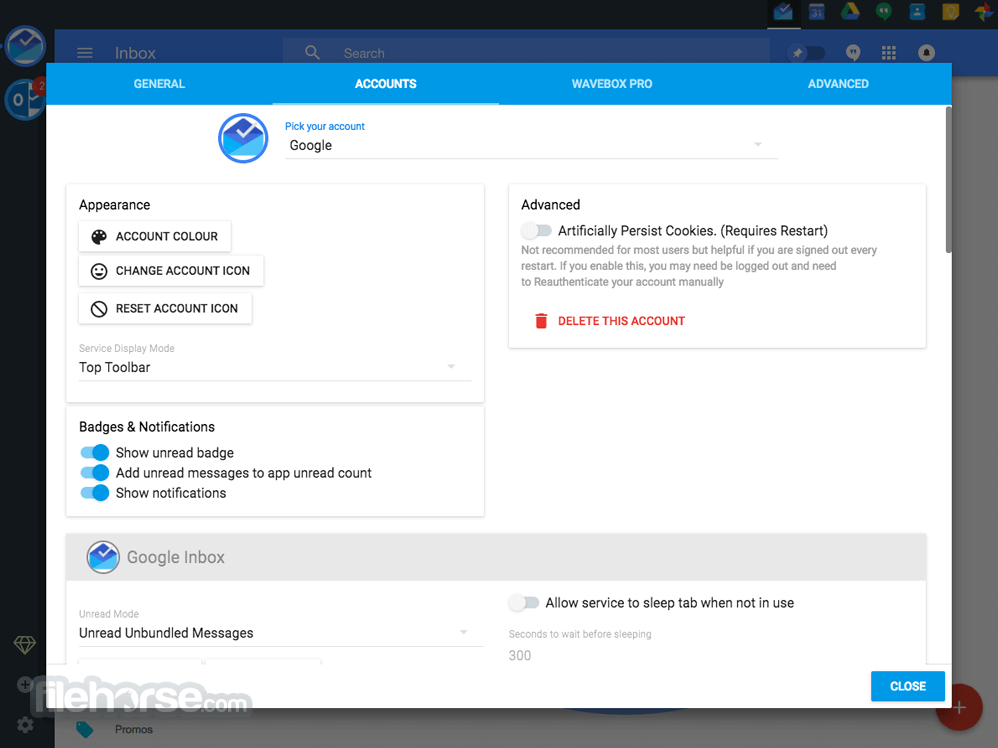Open the Outlook account with unread badge
Screen dimensions: 998x748
tap(24, 99)
